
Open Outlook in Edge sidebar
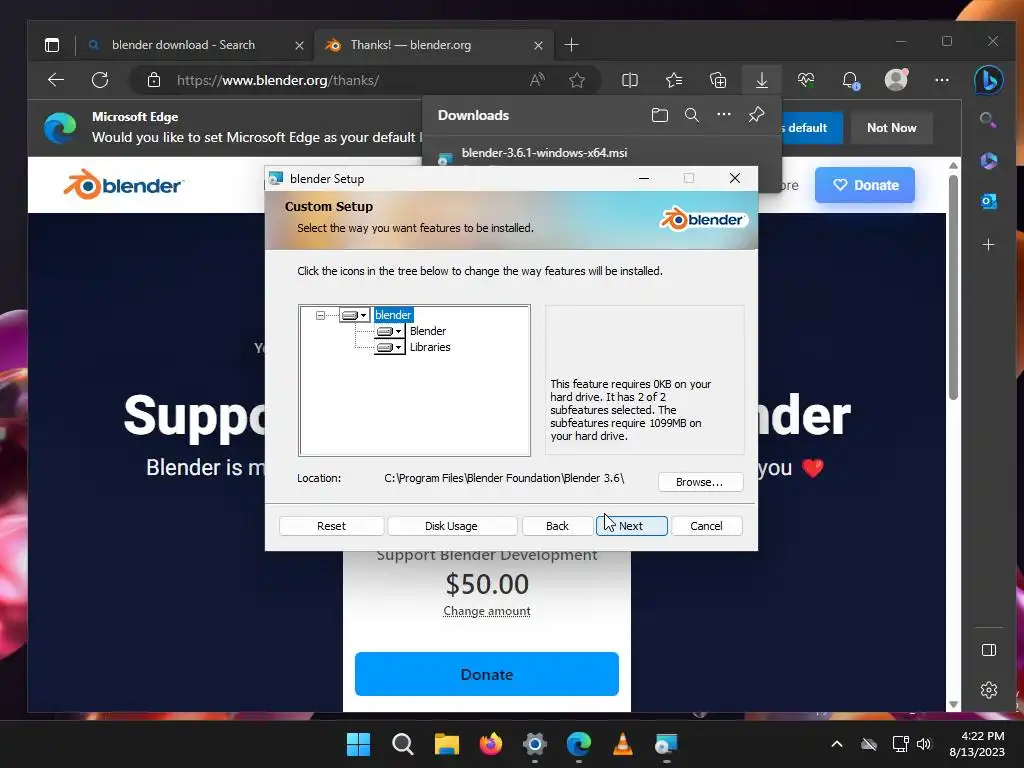[x=988, y=202]
